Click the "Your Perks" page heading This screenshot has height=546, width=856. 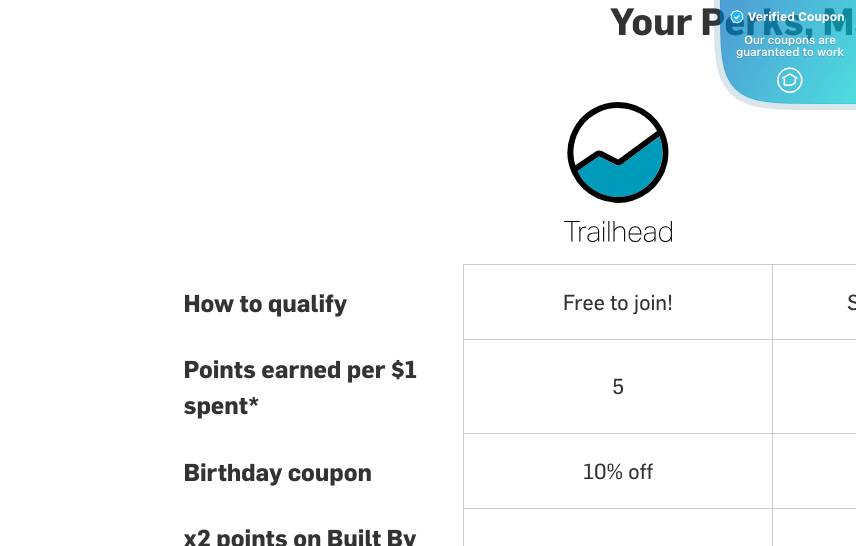tap(660, 22)
